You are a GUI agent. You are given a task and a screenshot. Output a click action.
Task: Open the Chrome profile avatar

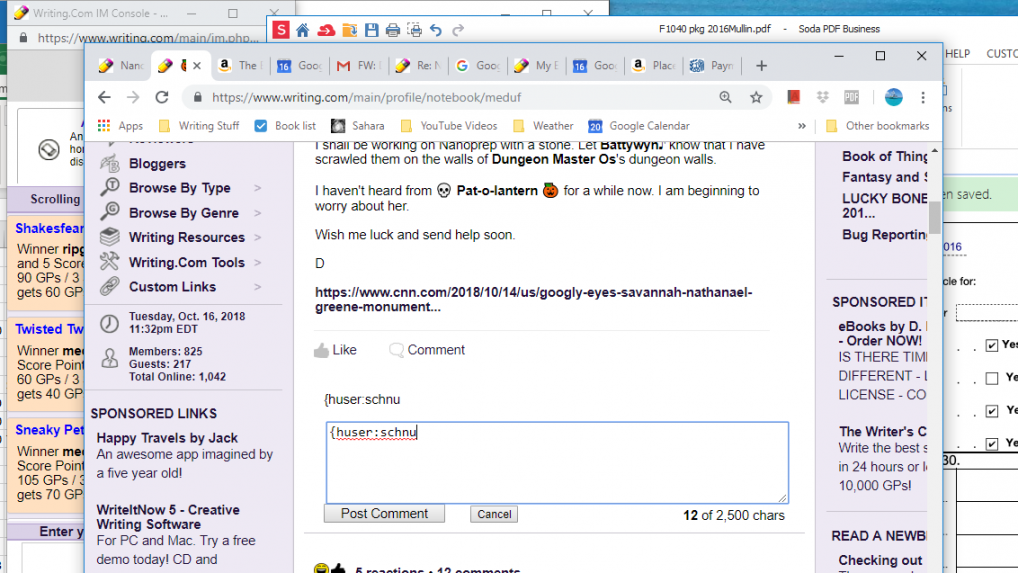(x=893, y=97)
